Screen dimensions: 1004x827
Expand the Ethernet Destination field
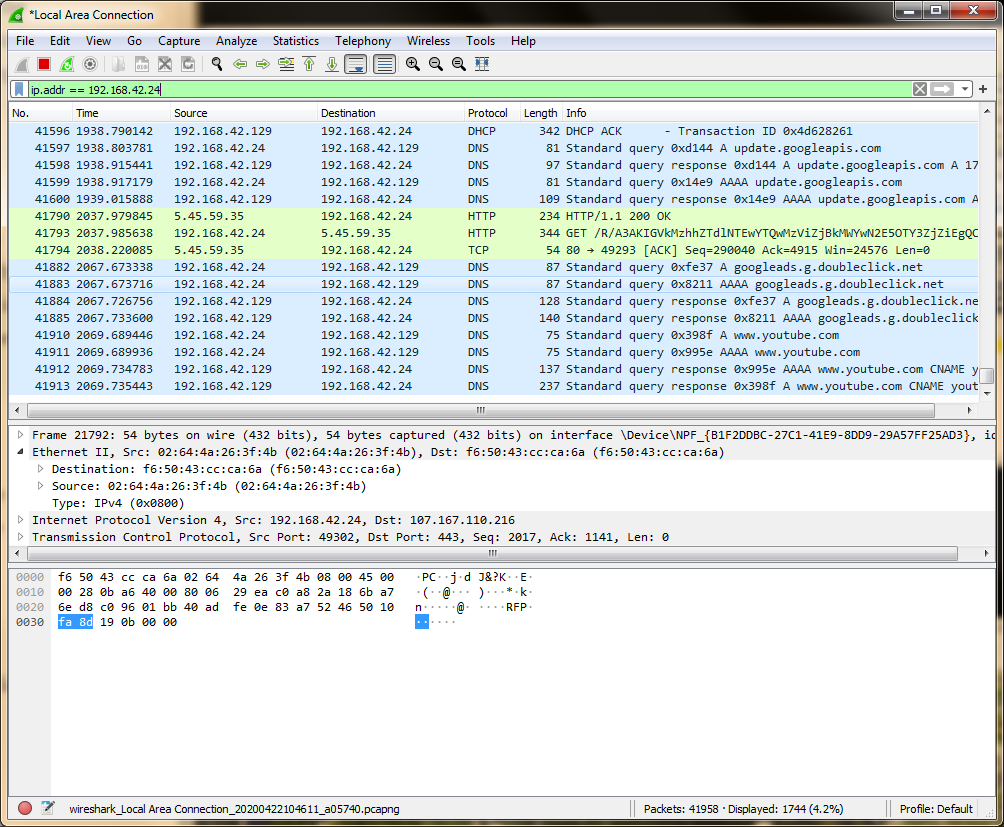click(40, 469)
